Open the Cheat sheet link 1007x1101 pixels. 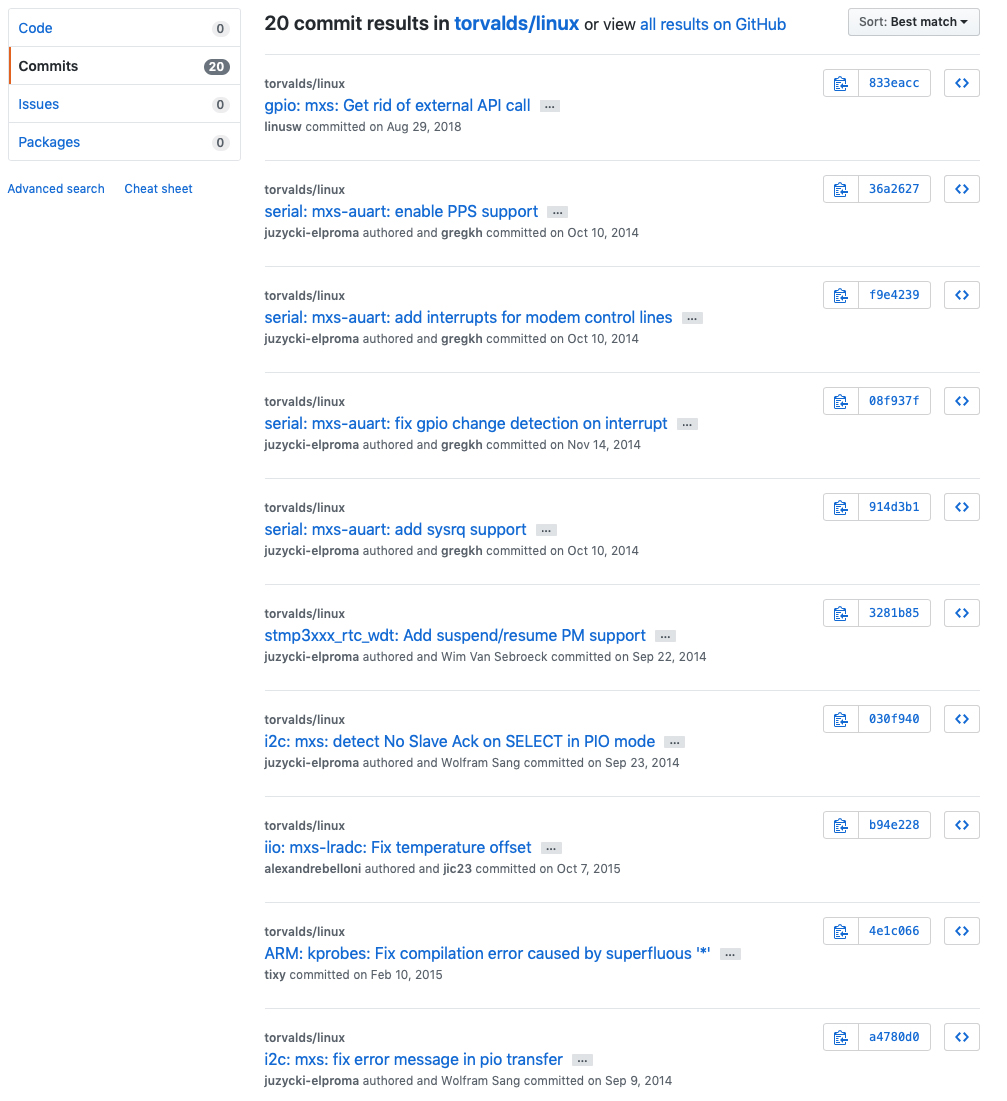pyautogui.click(x=158, y=189)
